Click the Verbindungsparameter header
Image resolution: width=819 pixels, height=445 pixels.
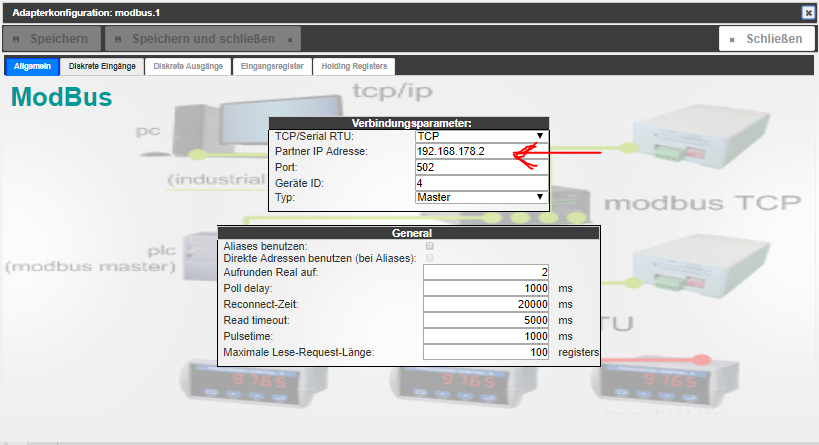coord(409,123)
